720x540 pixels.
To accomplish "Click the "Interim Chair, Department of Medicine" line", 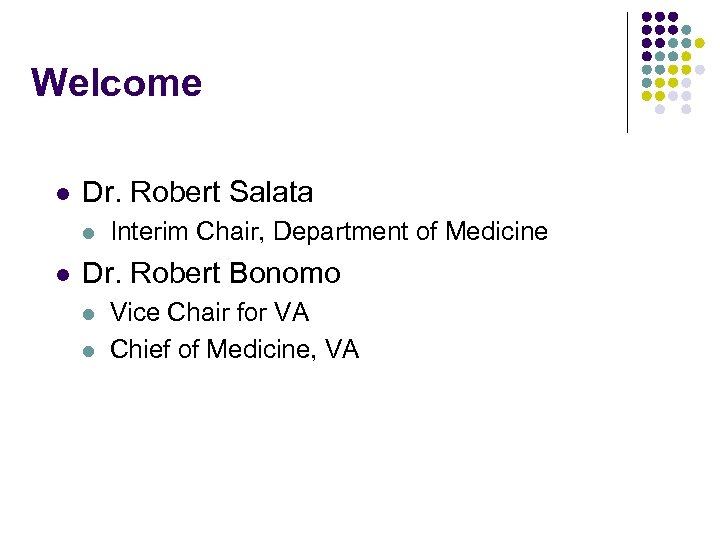I will click(329, 232).
